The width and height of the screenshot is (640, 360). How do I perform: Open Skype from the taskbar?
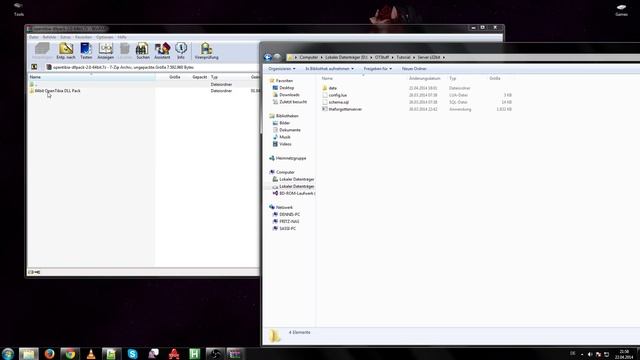(133, 353)
